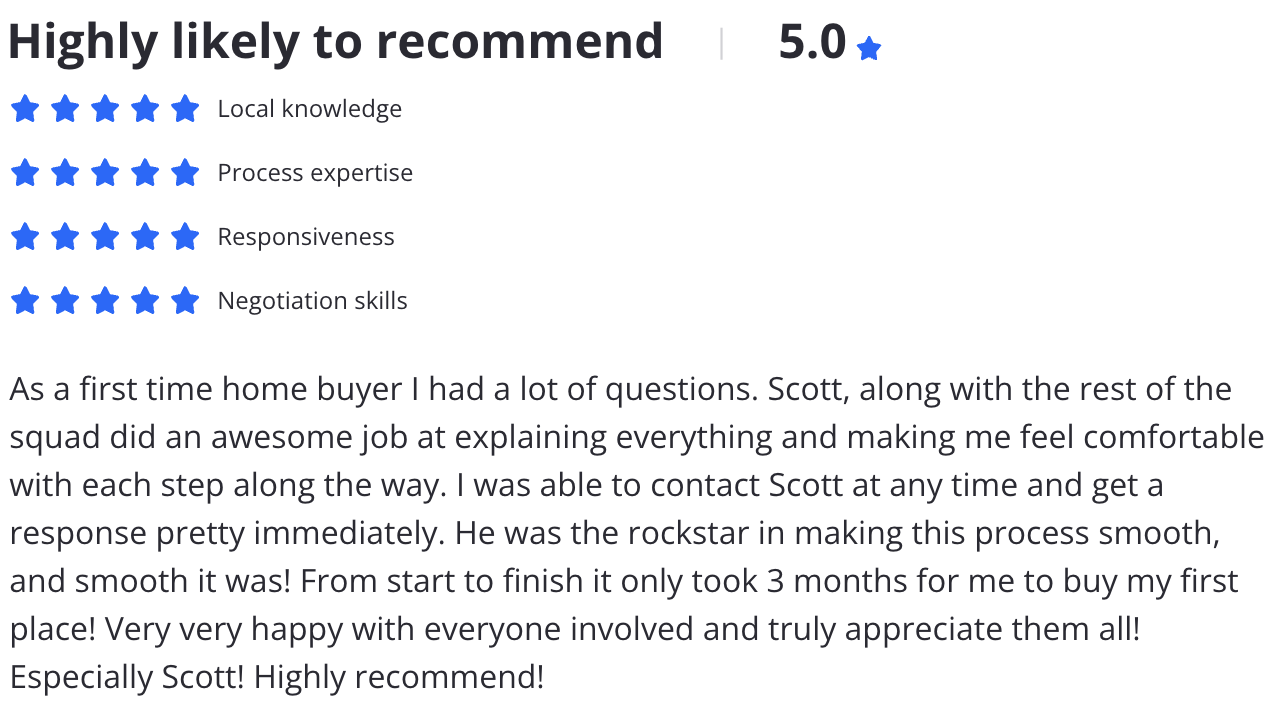
Task: Click the Negotiation skills label
Action: pyautogui.click(x=313, y=301)
